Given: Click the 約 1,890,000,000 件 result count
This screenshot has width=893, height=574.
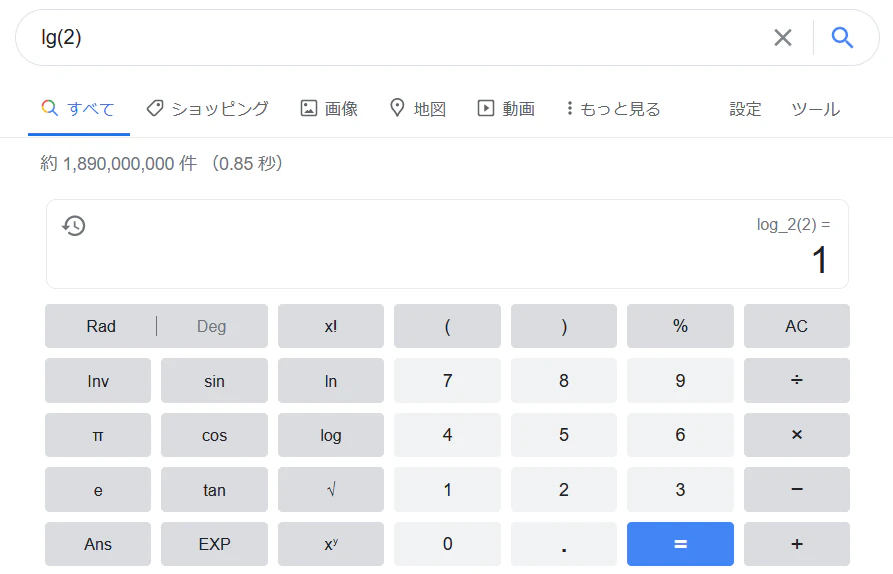Looking at the screenshot, I should tap(118, 163).
